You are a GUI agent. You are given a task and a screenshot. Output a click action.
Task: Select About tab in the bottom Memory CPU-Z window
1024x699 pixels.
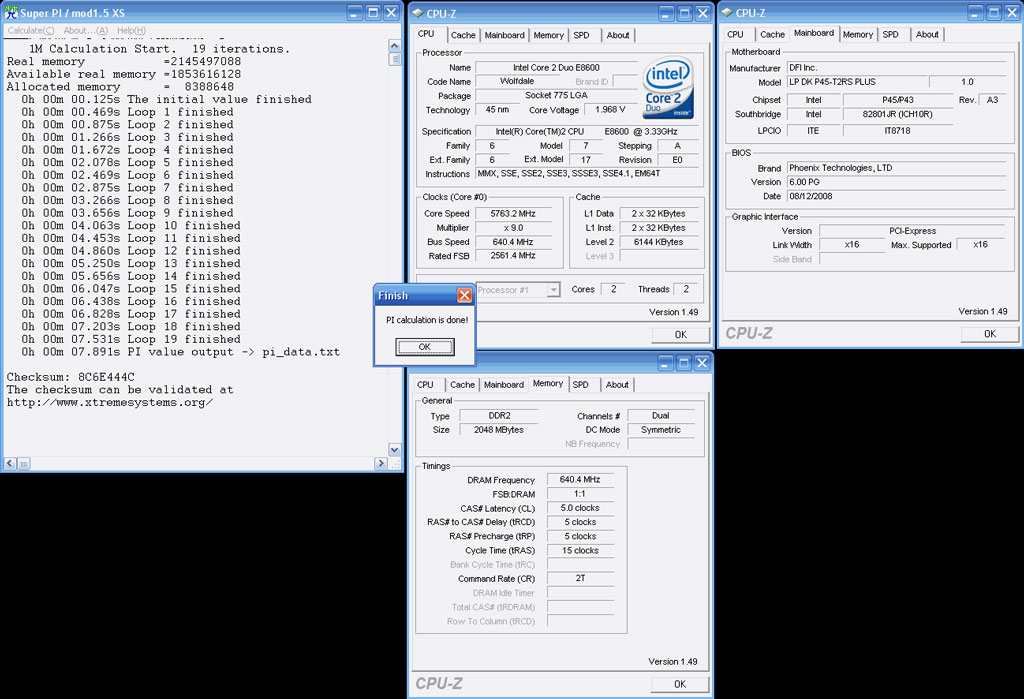pos(617,385)
